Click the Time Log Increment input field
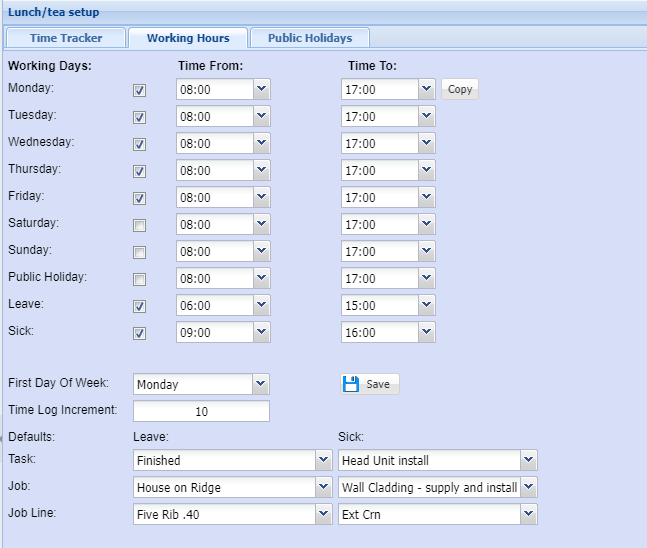The width and height of the screenshot is (647, 548). tap(201, 411)
